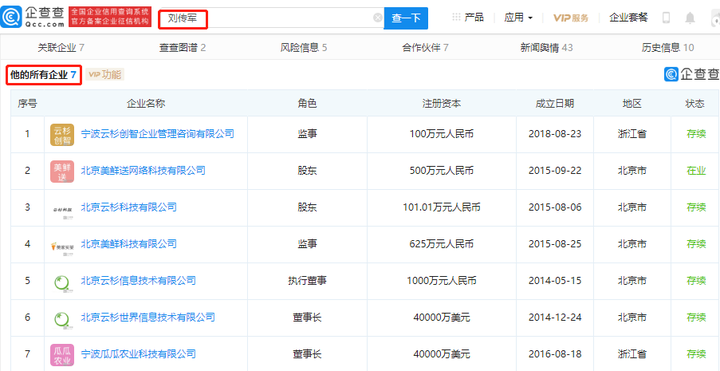This screenshot has height=371, width=720.
Task: Open the notification bell icon
Action: pyautogui.click(x=690, y=18)
